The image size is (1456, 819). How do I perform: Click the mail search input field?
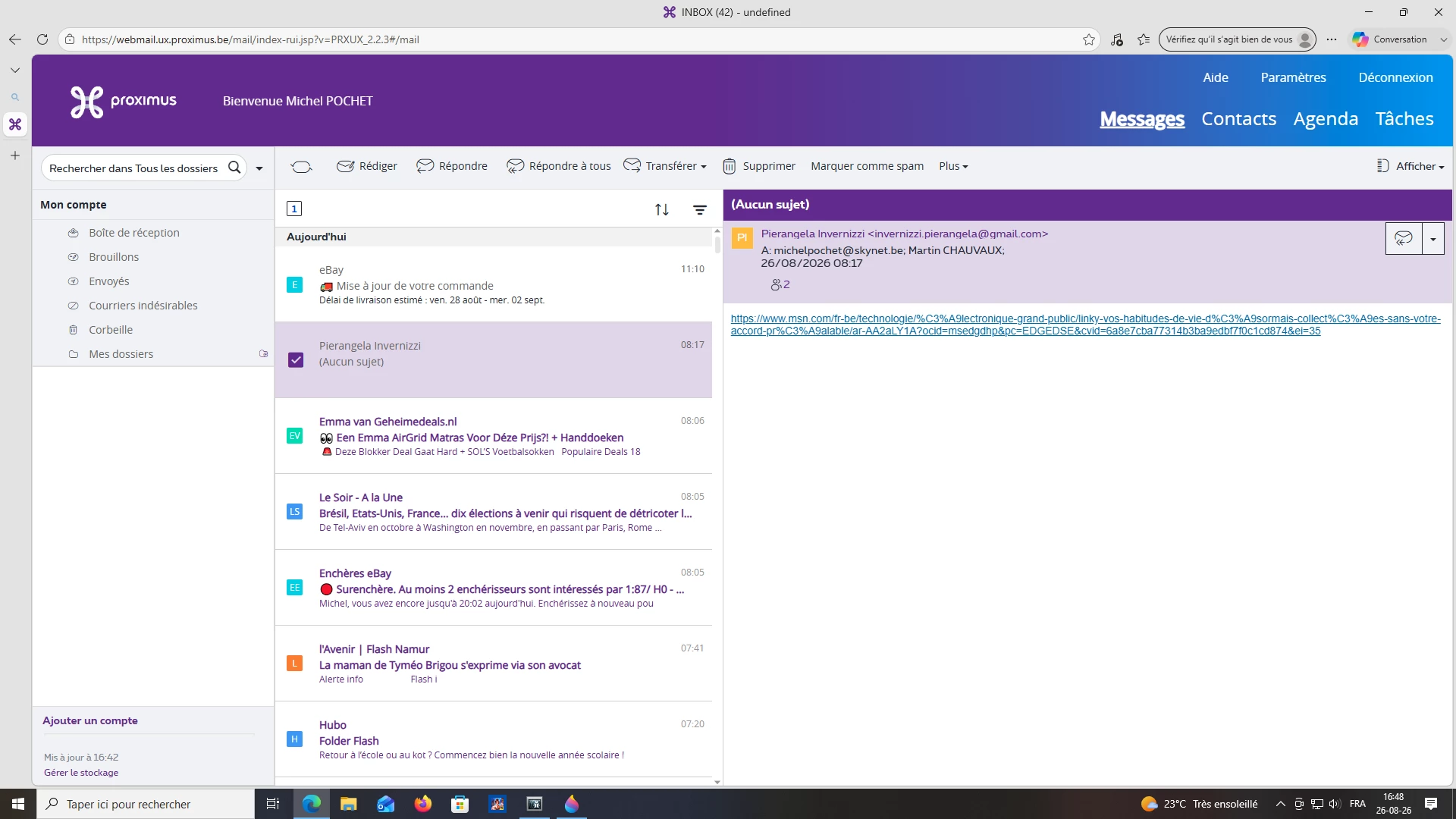click(x=133, y=168)
